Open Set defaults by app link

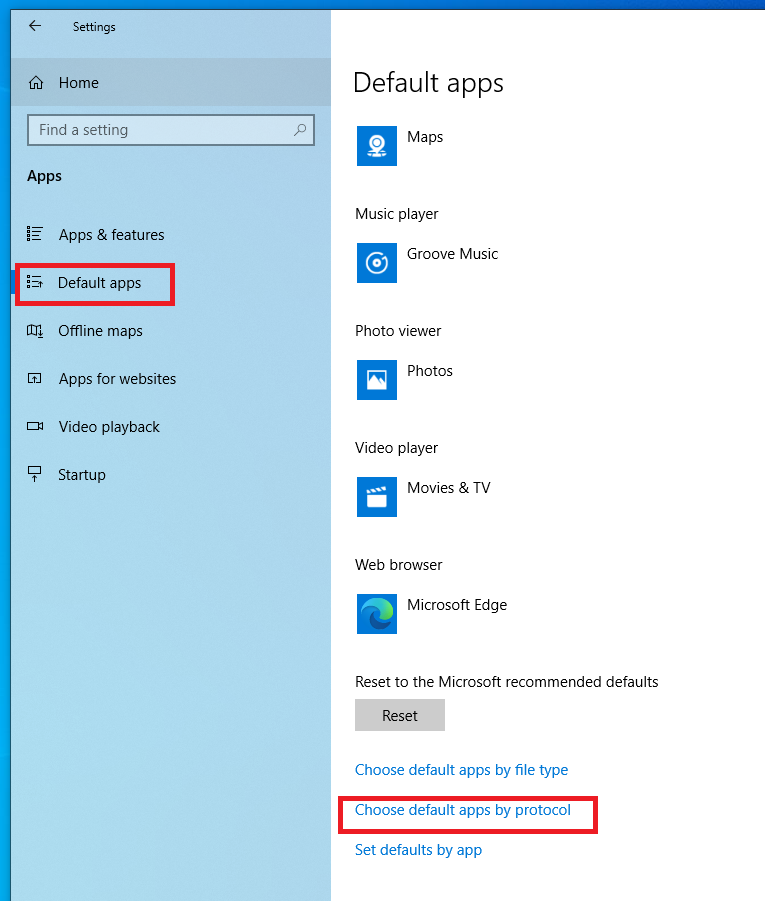[418, 850]
